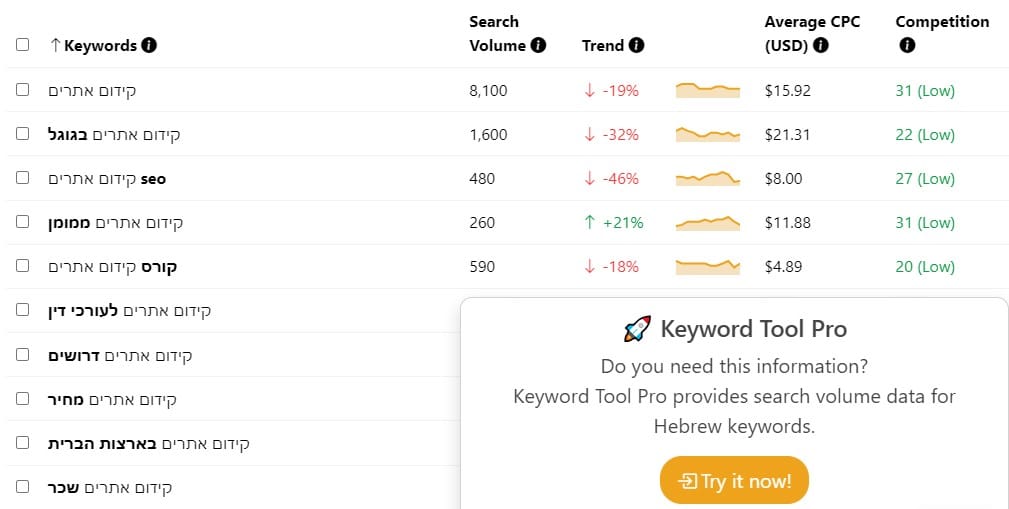This screenshot has height=509, width=1009.
Task: Click the trend sparkline in the +21% row
Action: [x=707, y=223]
